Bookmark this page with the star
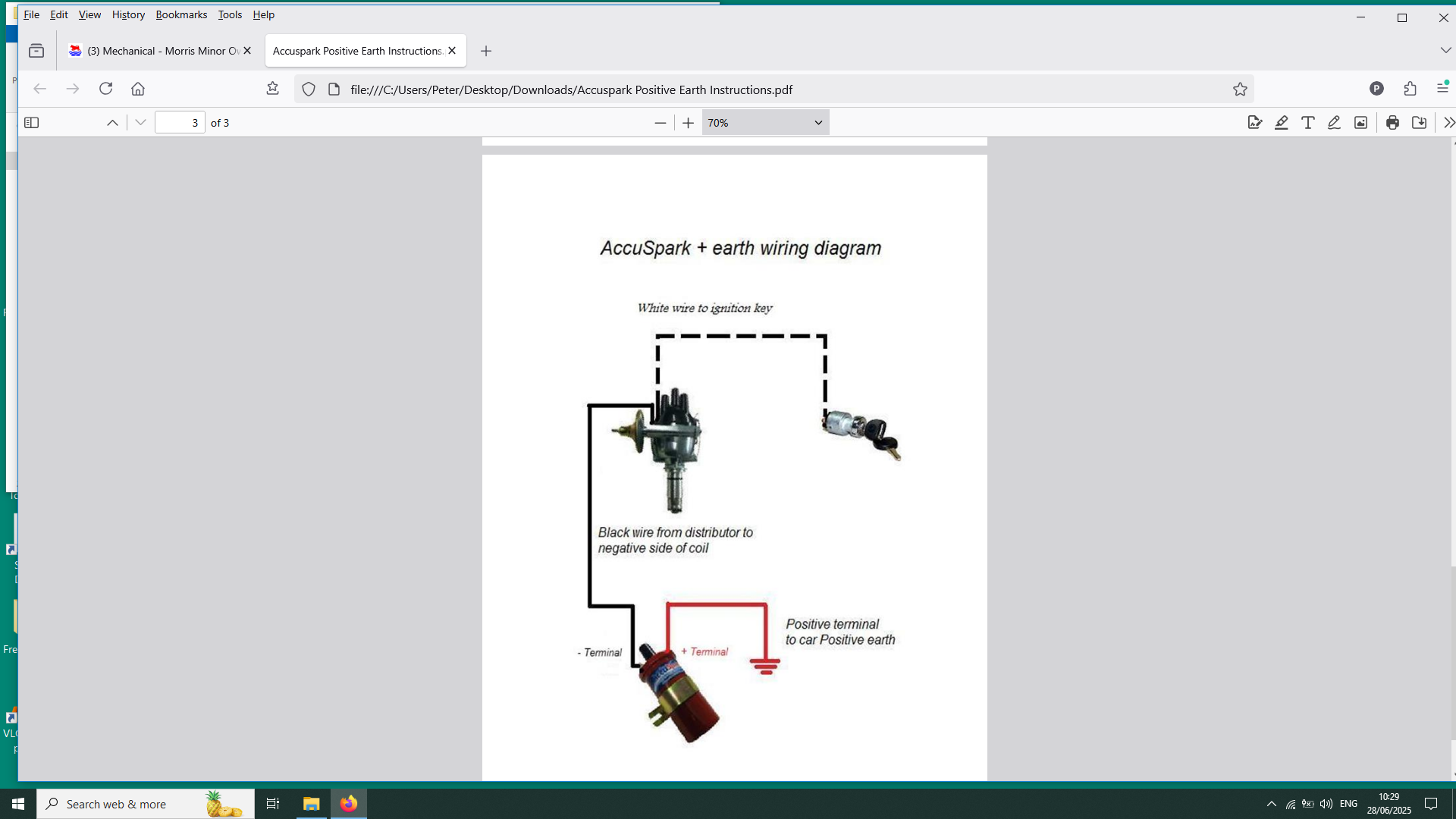Viewport: 1456px width, 819px height. [1240, 89]
